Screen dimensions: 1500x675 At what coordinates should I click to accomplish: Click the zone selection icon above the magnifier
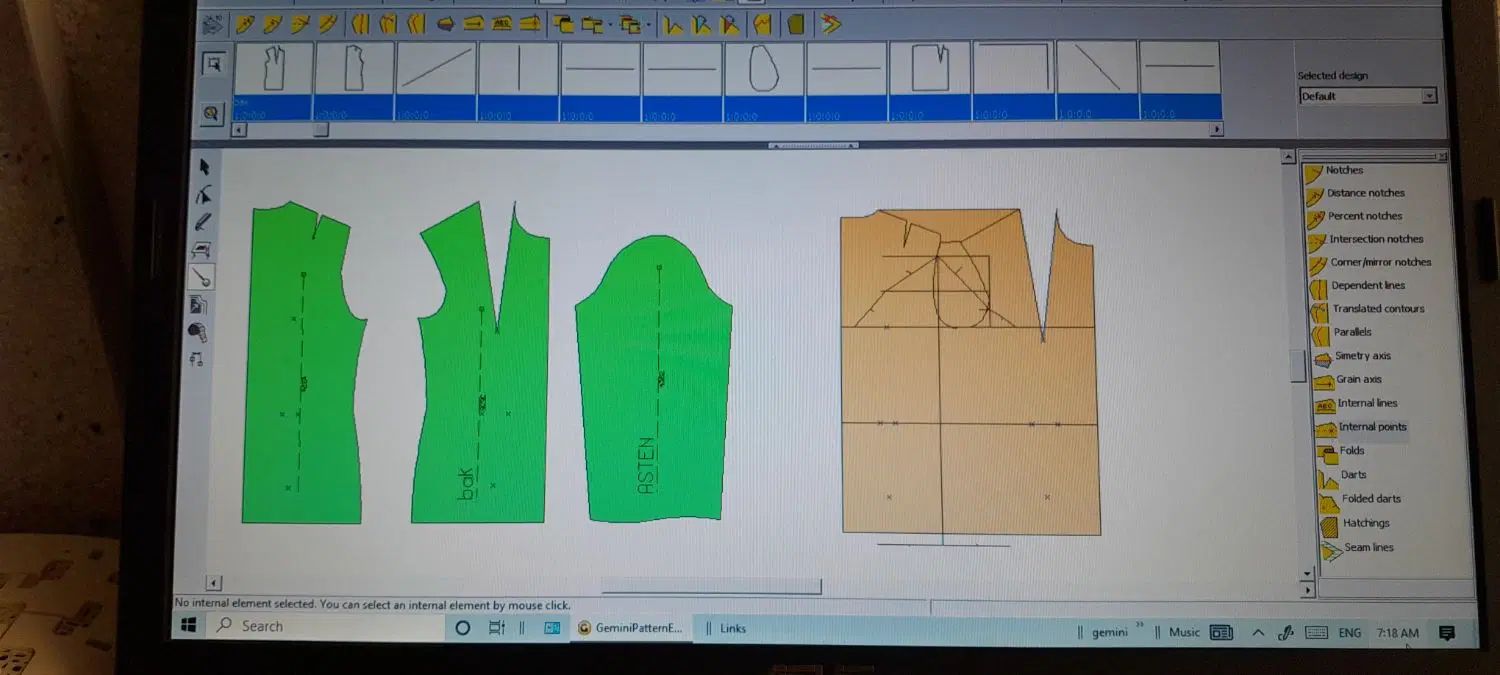click(213, 64)
